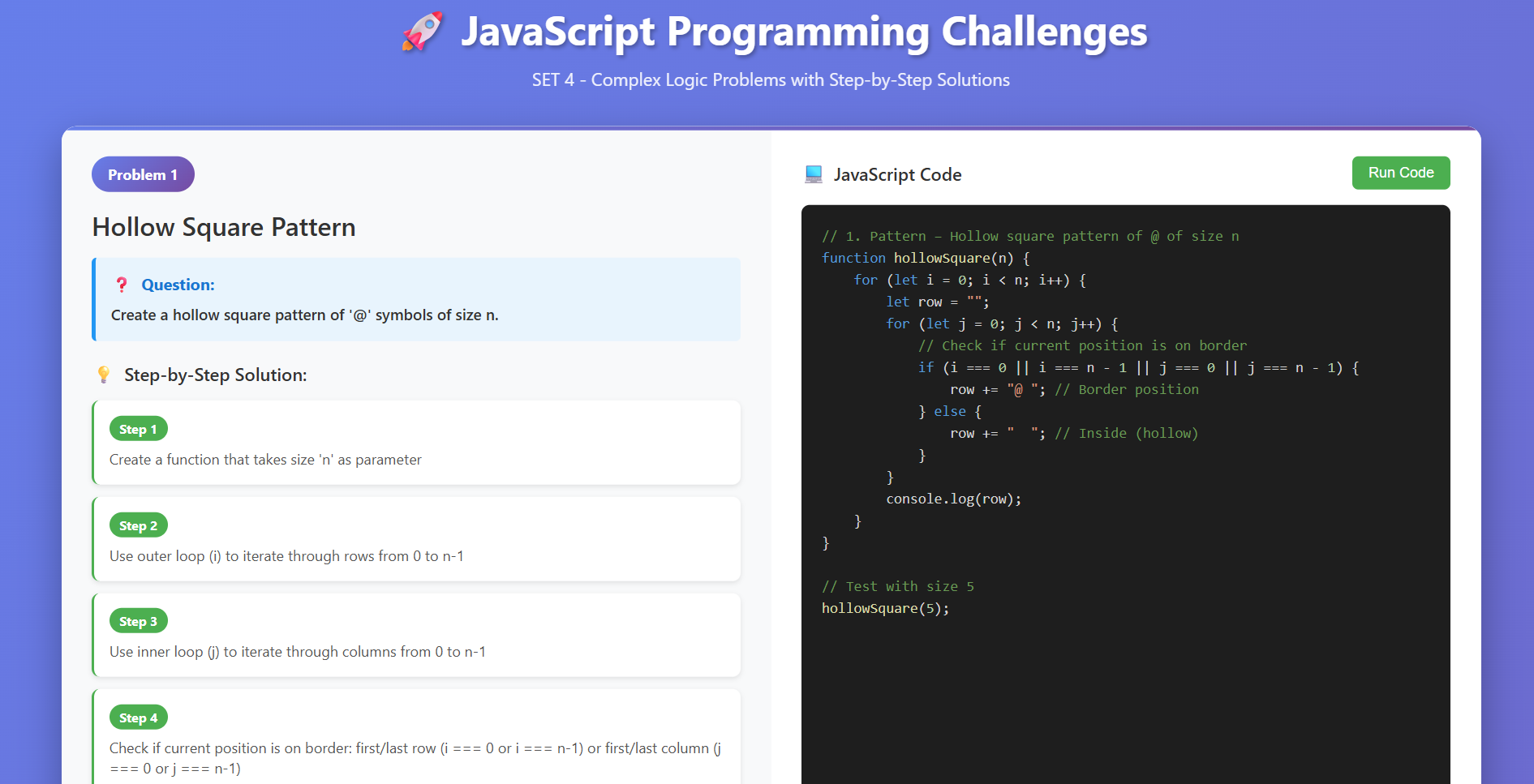The width and height of the screenshot is (1534, 784).
Task: Click the rocket emoji icon in header
Action: pos(423,32)
